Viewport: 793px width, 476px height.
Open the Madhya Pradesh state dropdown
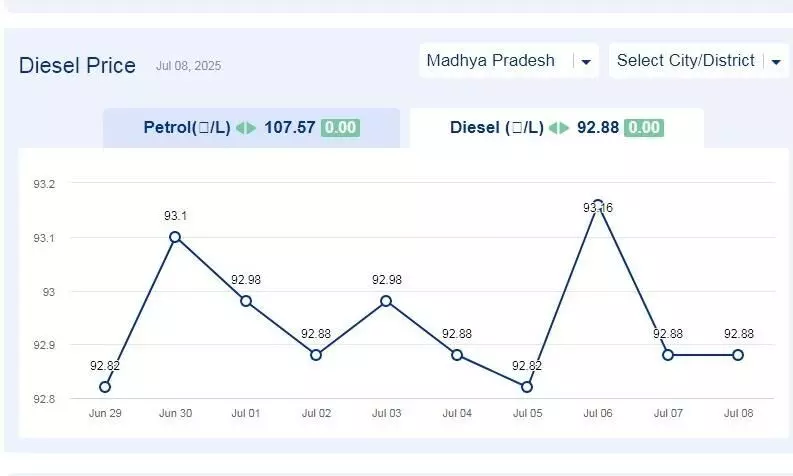pos(509,61)
